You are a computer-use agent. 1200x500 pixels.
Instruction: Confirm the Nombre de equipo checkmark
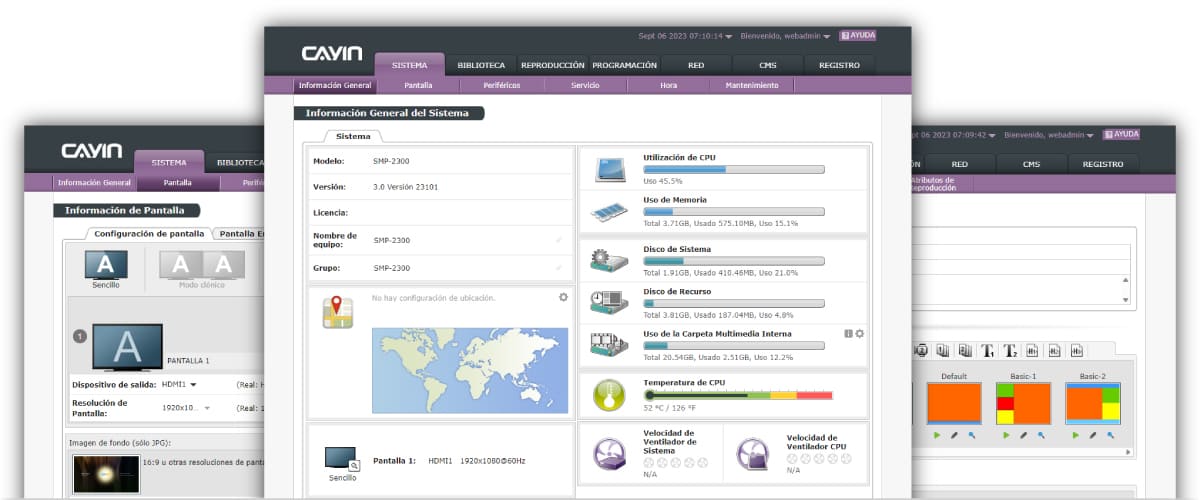point(558,240)
